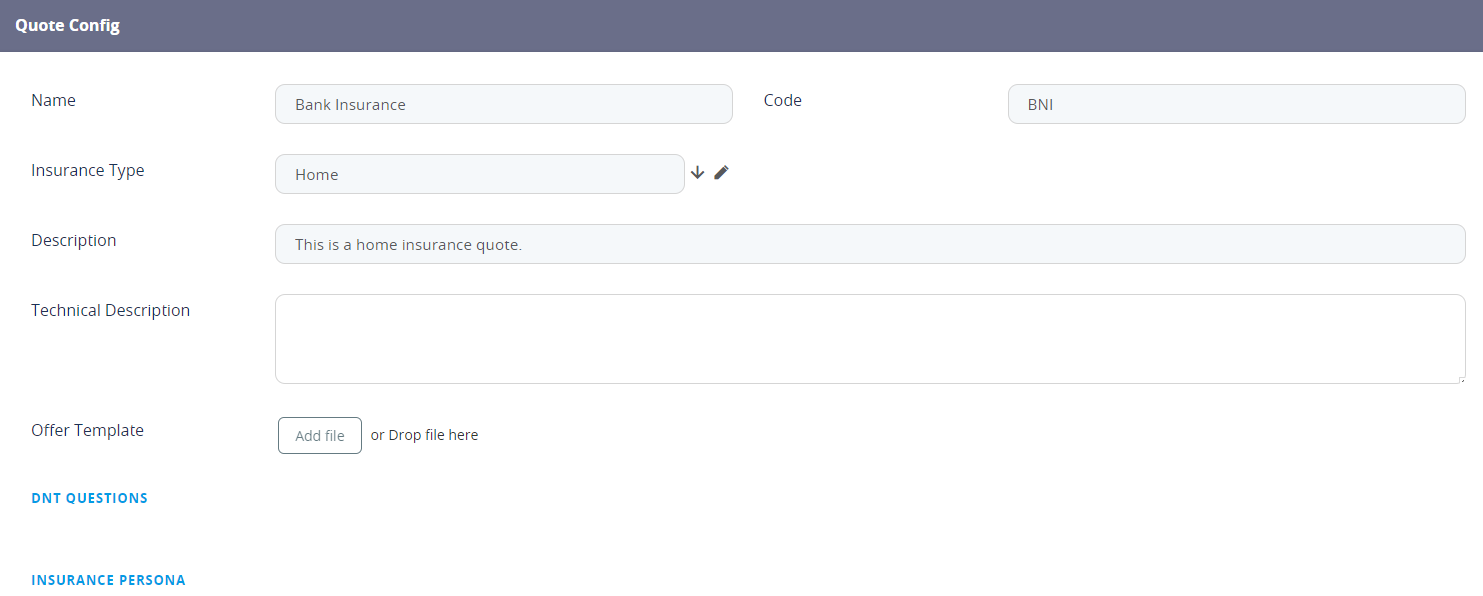
Task: Click inside the Technical Description text area
Action: coord(869,338)
